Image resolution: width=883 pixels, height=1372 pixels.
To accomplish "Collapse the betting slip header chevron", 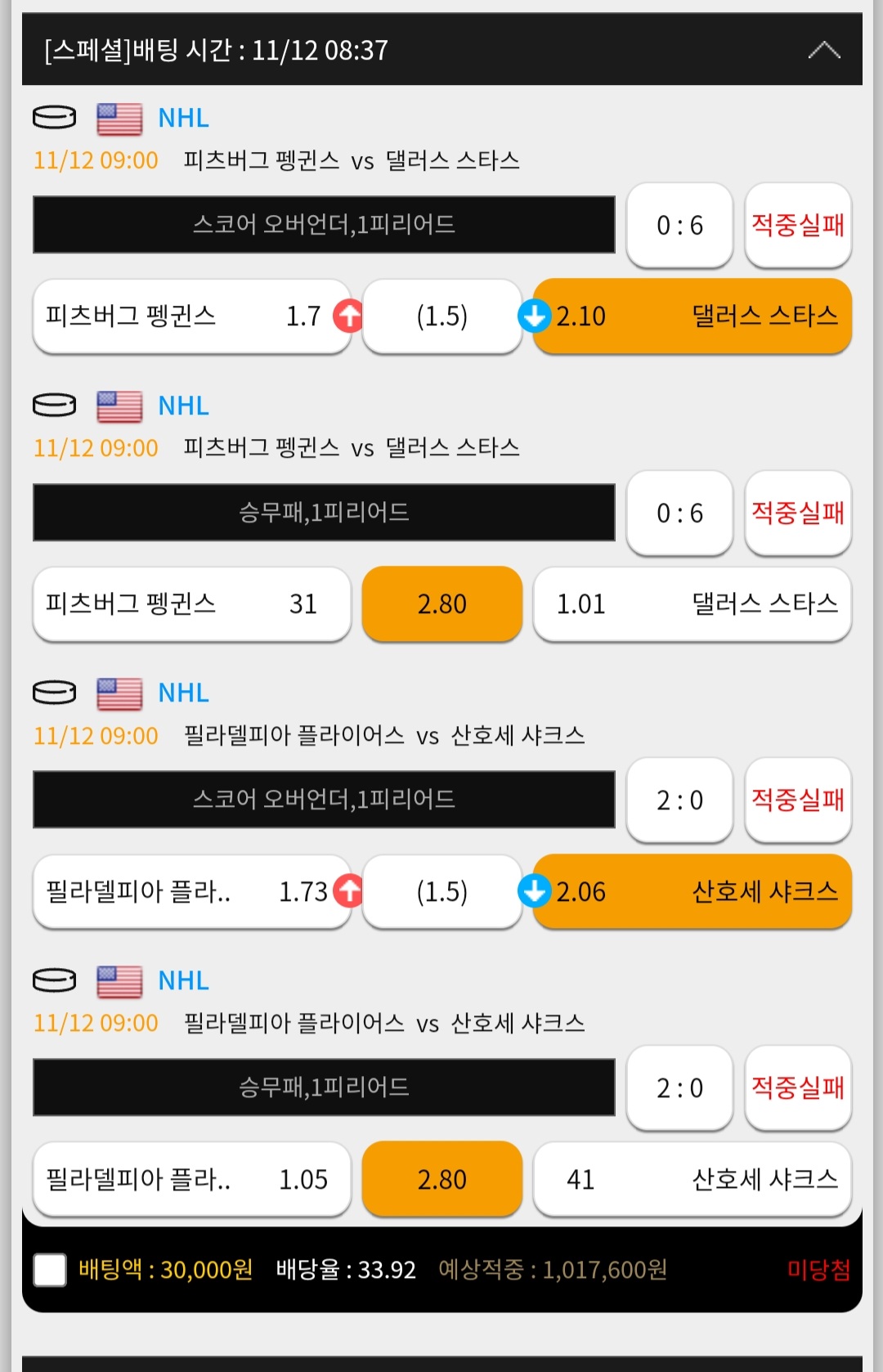I will pos(823,50).
